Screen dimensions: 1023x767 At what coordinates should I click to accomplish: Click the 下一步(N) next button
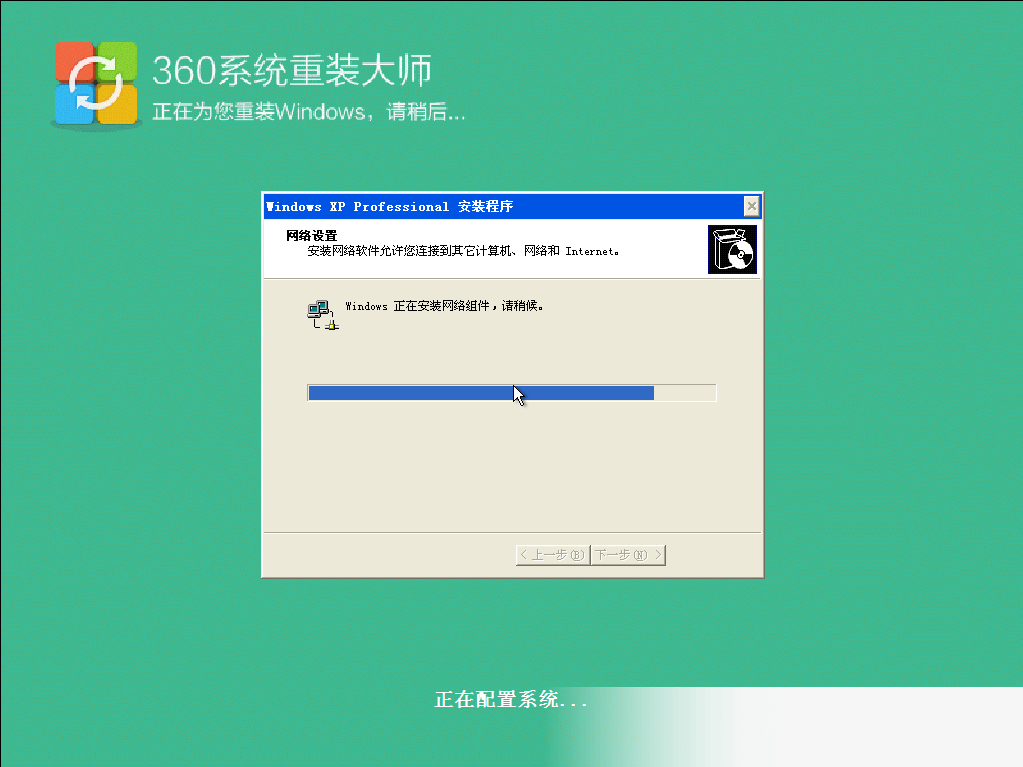[628, 555]
